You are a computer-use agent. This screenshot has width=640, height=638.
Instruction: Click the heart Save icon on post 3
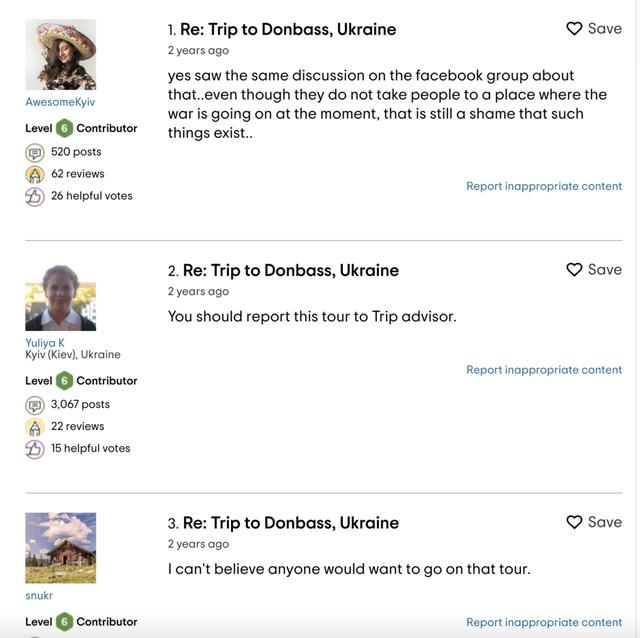pyautogui.click(x=574, y=522)
